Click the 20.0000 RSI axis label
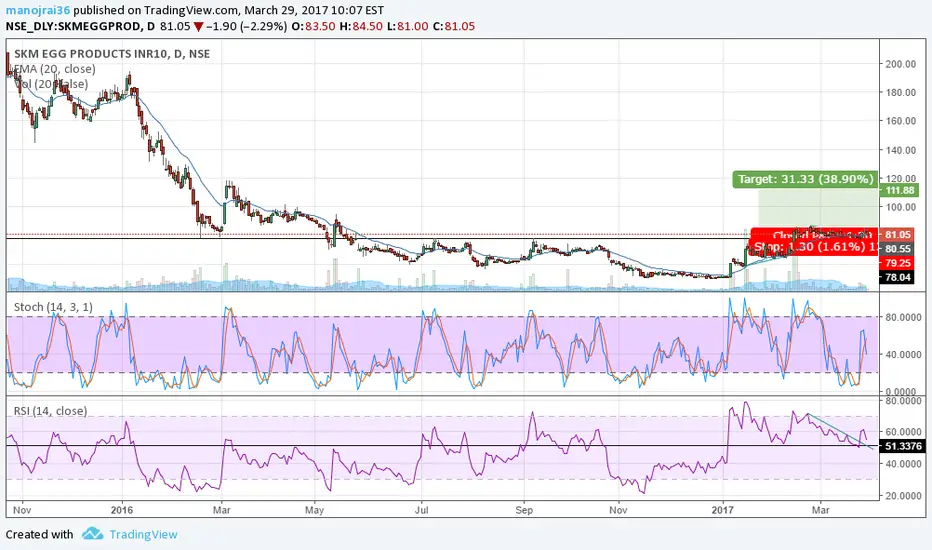 pos(903,495)
